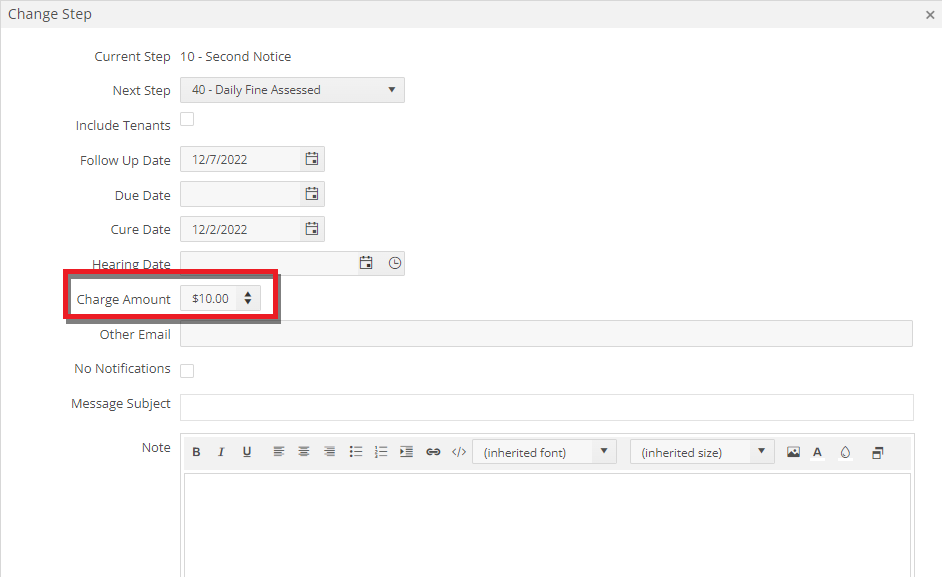Click the Other Email field
942x577 pixels.
tap(546, 334)
